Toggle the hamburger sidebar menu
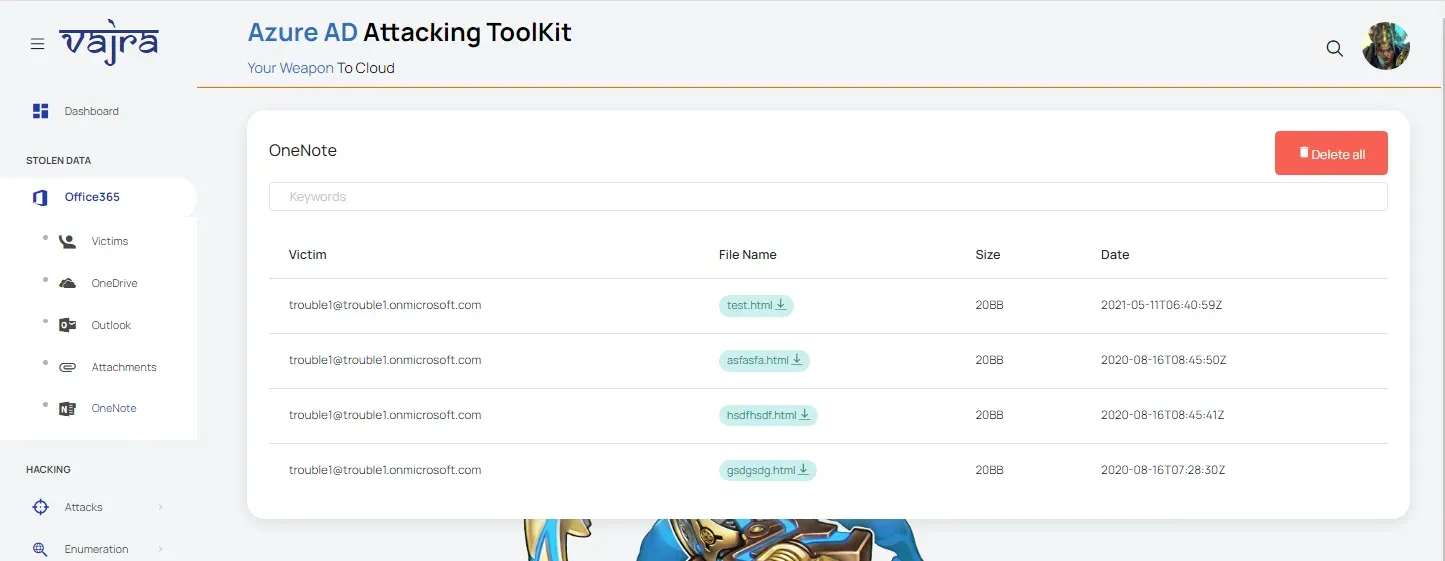Image resolution: width=1445 pixels, height=561 pixels. tap(37, 44)
